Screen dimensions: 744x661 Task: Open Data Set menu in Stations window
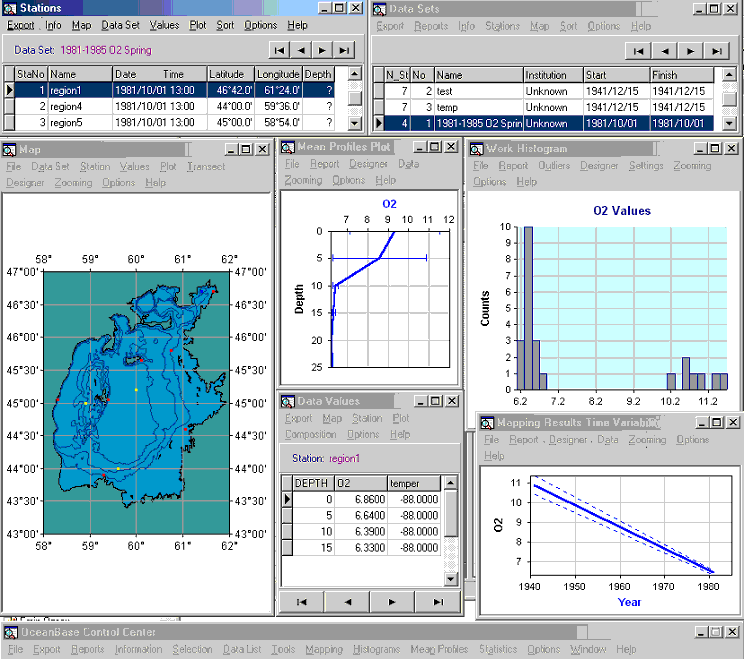(121, 26)
